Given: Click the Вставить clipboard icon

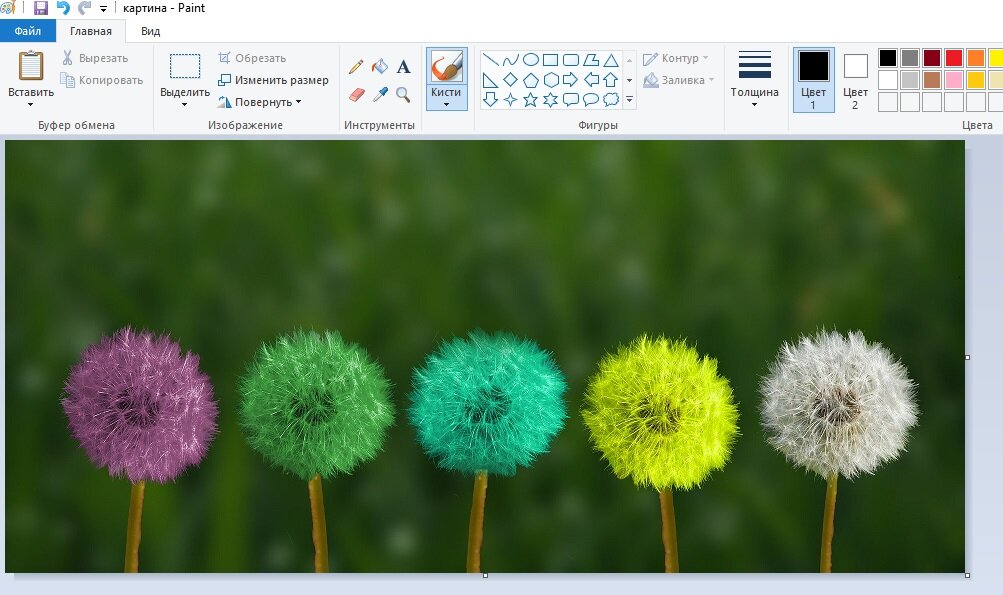Looking at the screenshot, I should coord(31,66).
